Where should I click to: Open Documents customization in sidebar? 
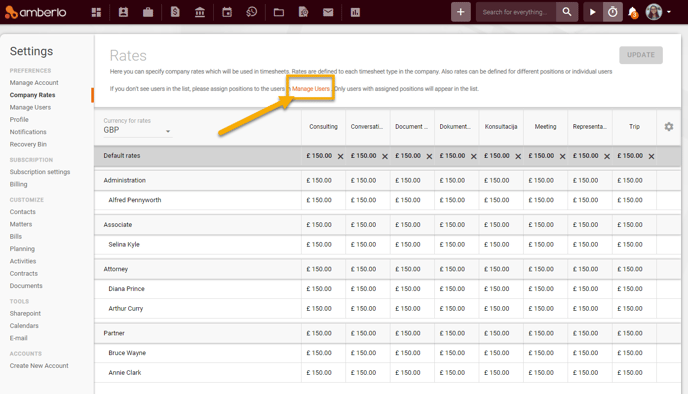pyautogui.click(x=26, y=285)
